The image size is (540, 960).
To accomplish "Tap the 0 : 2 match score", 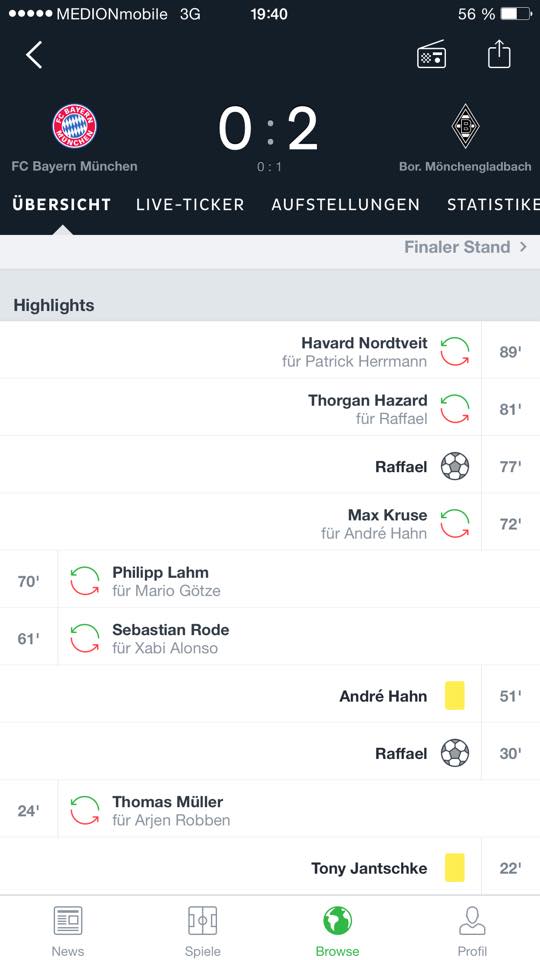I will point(269,129).
